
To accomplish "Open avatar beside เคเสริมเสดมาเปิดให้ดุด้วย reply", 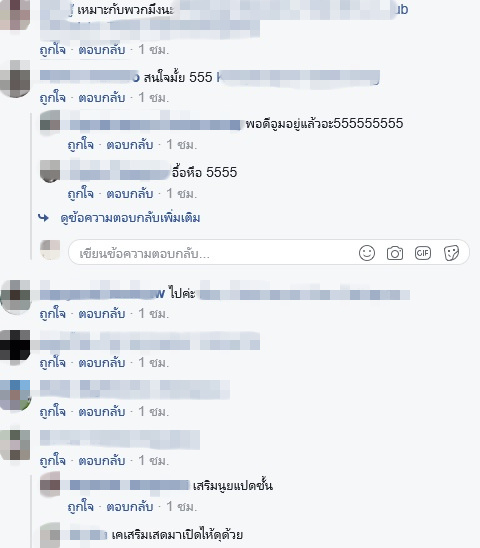I will click(x=50, y=535).
